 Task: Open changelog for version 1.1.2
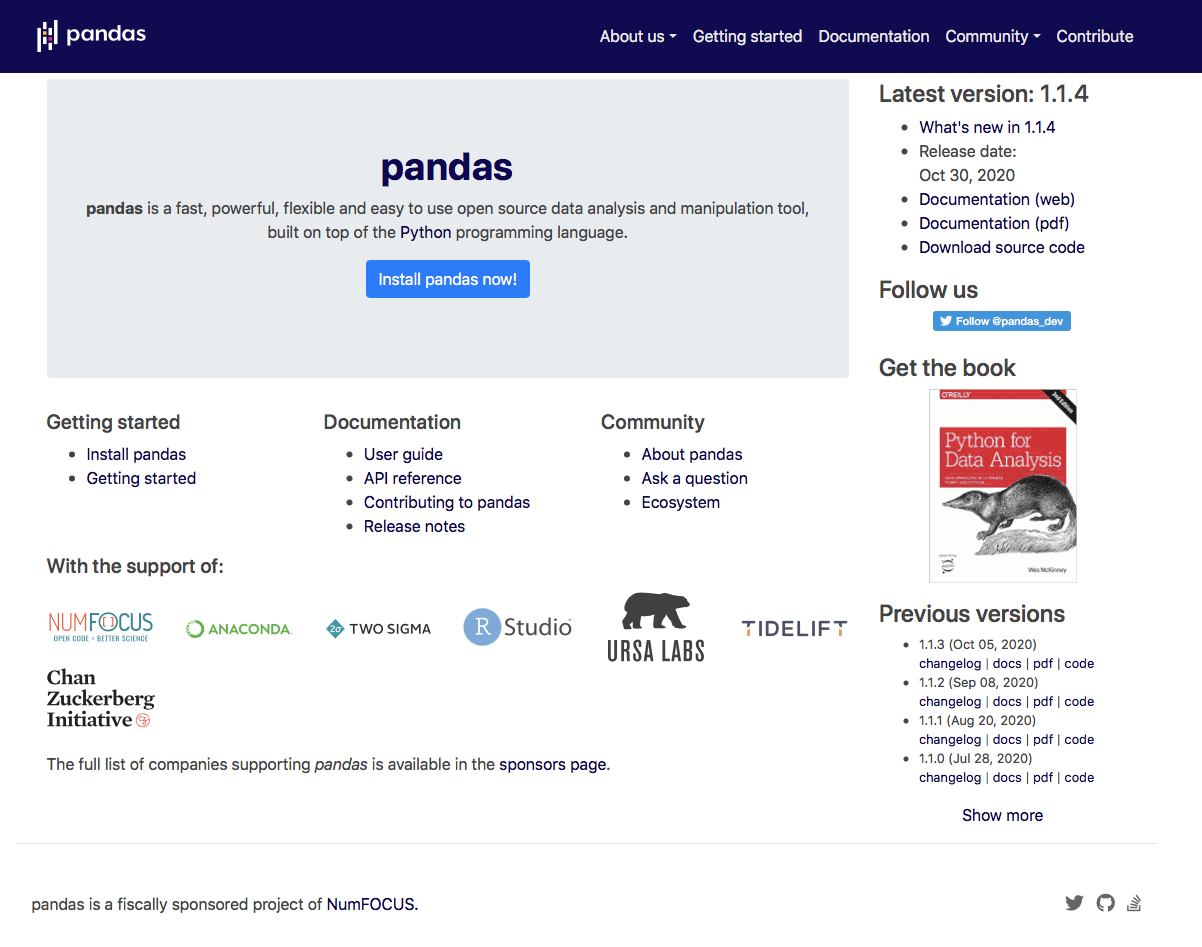pyautogui.click(x=950, y=701)
